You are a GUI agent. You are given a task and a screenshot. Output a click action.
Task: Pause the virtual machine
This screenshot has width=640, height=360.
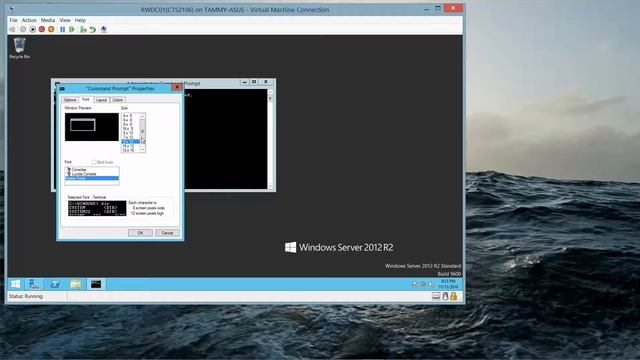pos(62,29)
